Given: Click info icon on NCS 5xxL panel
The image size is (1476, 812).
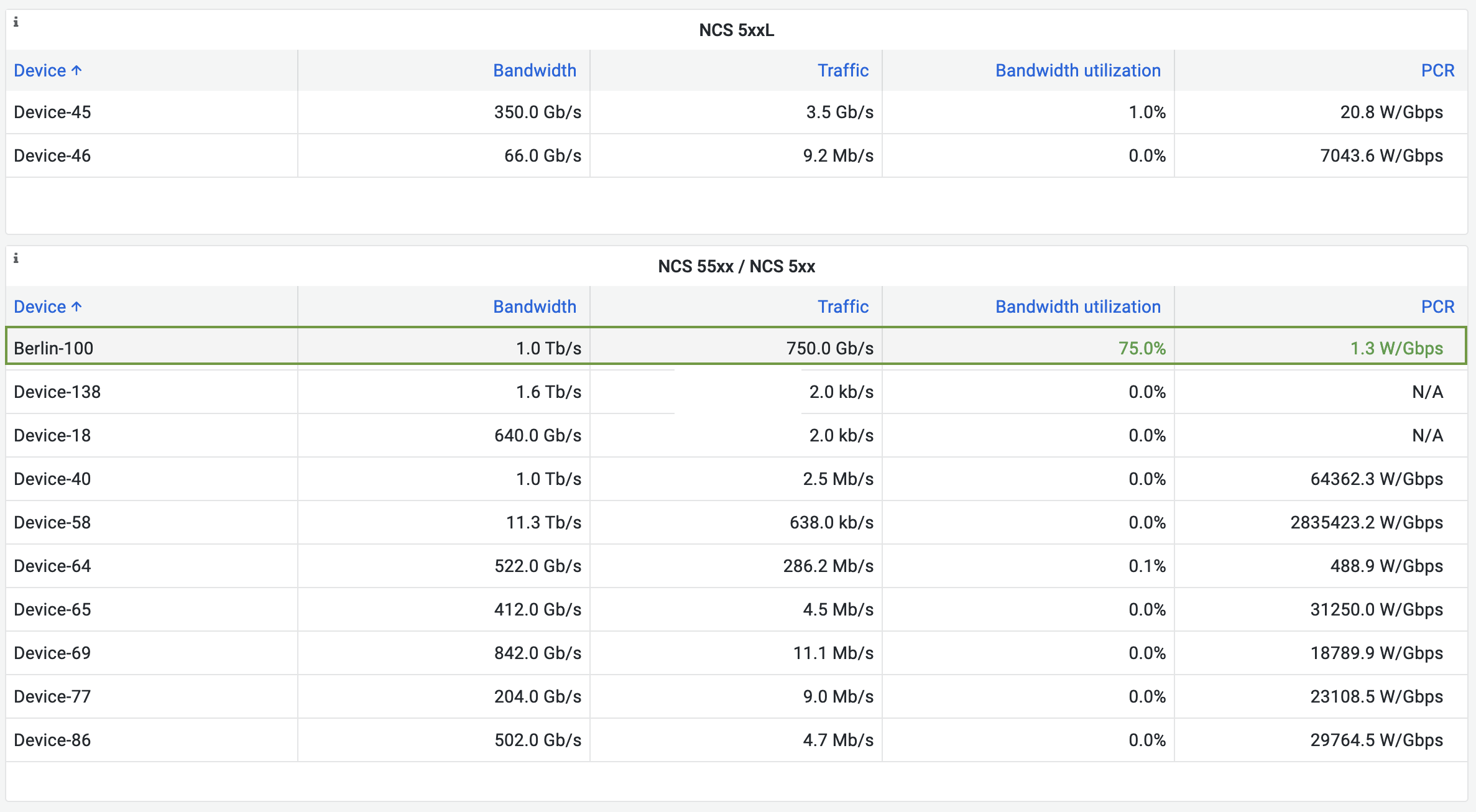Looking at the screenshot, I should click(x=16, y=22).
